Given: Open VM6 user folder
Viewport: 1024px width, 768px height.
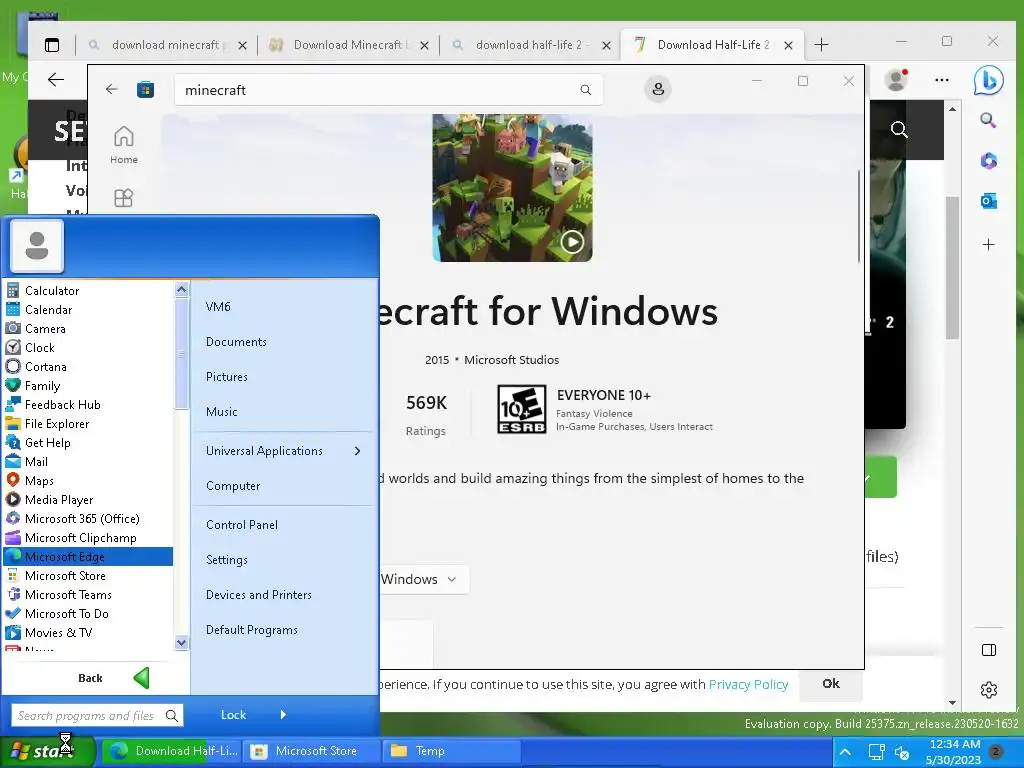Looking at the screenshot, I should (x=218, y=306).
